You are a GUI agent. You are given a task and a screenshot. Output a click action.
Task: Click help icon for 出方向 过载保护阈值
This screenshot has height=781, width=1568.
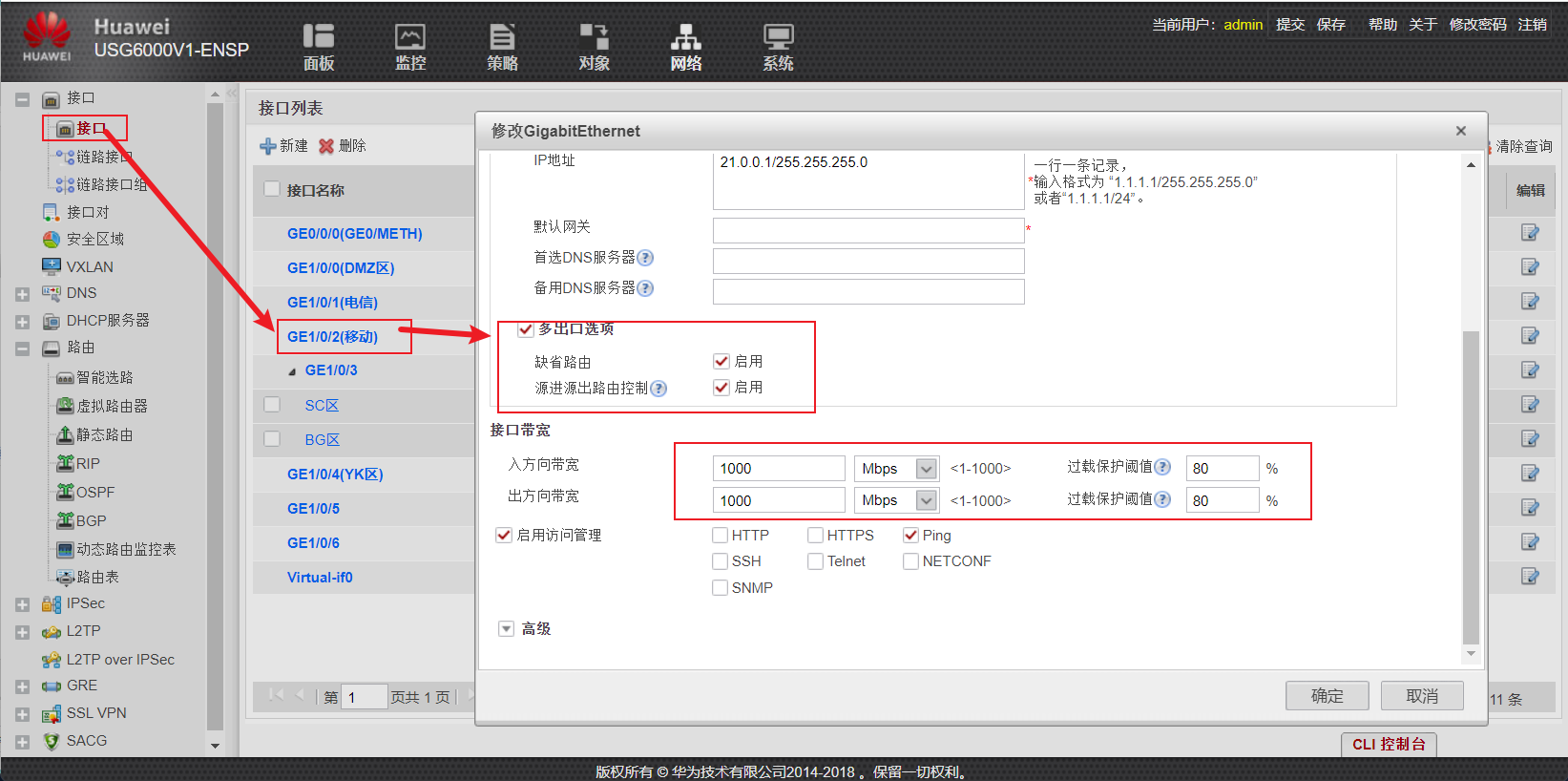(x=1162, y=499)
